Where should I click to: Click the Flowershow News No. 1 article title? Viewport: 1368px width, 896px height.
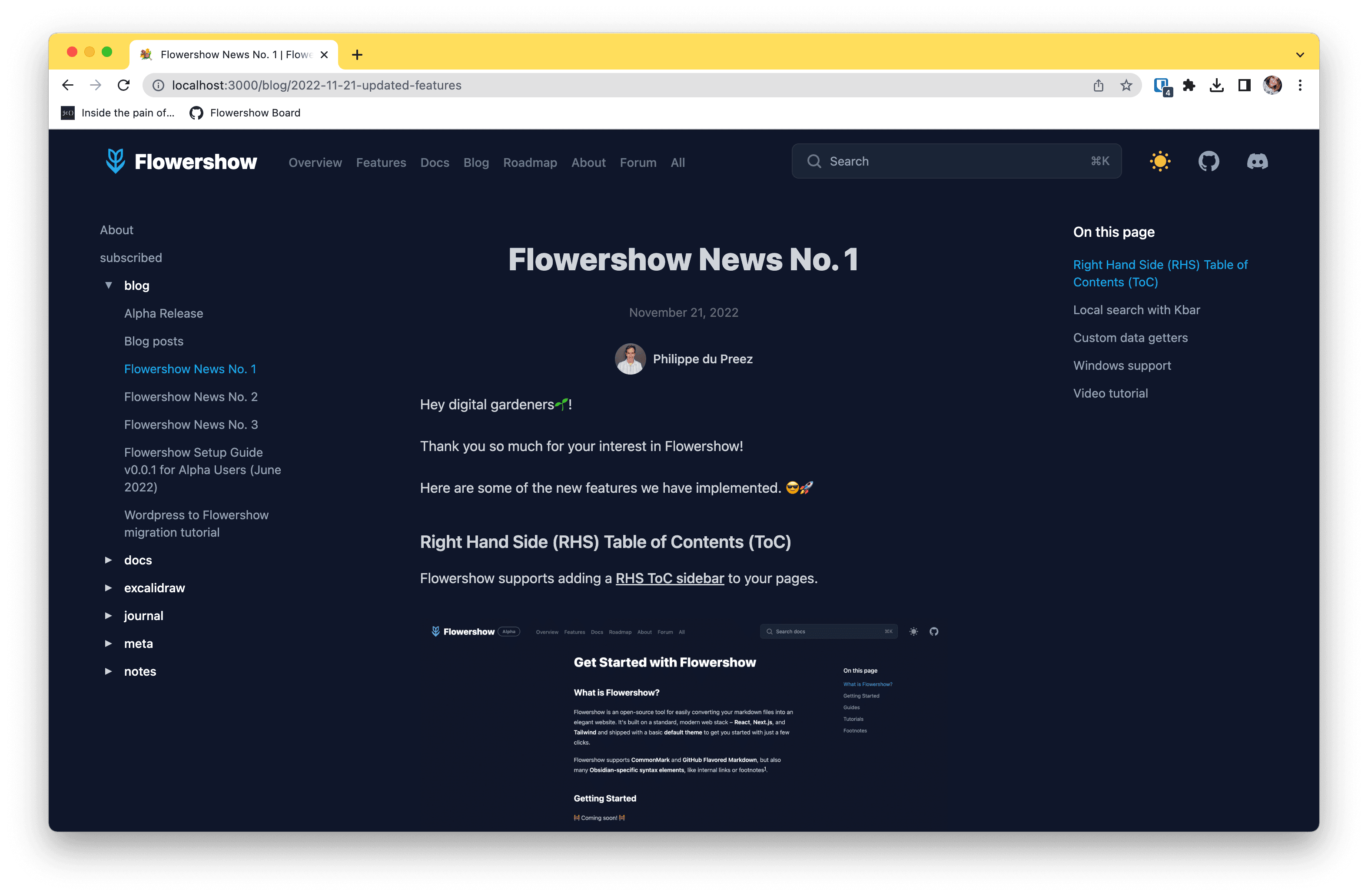(x=684, y=259)
